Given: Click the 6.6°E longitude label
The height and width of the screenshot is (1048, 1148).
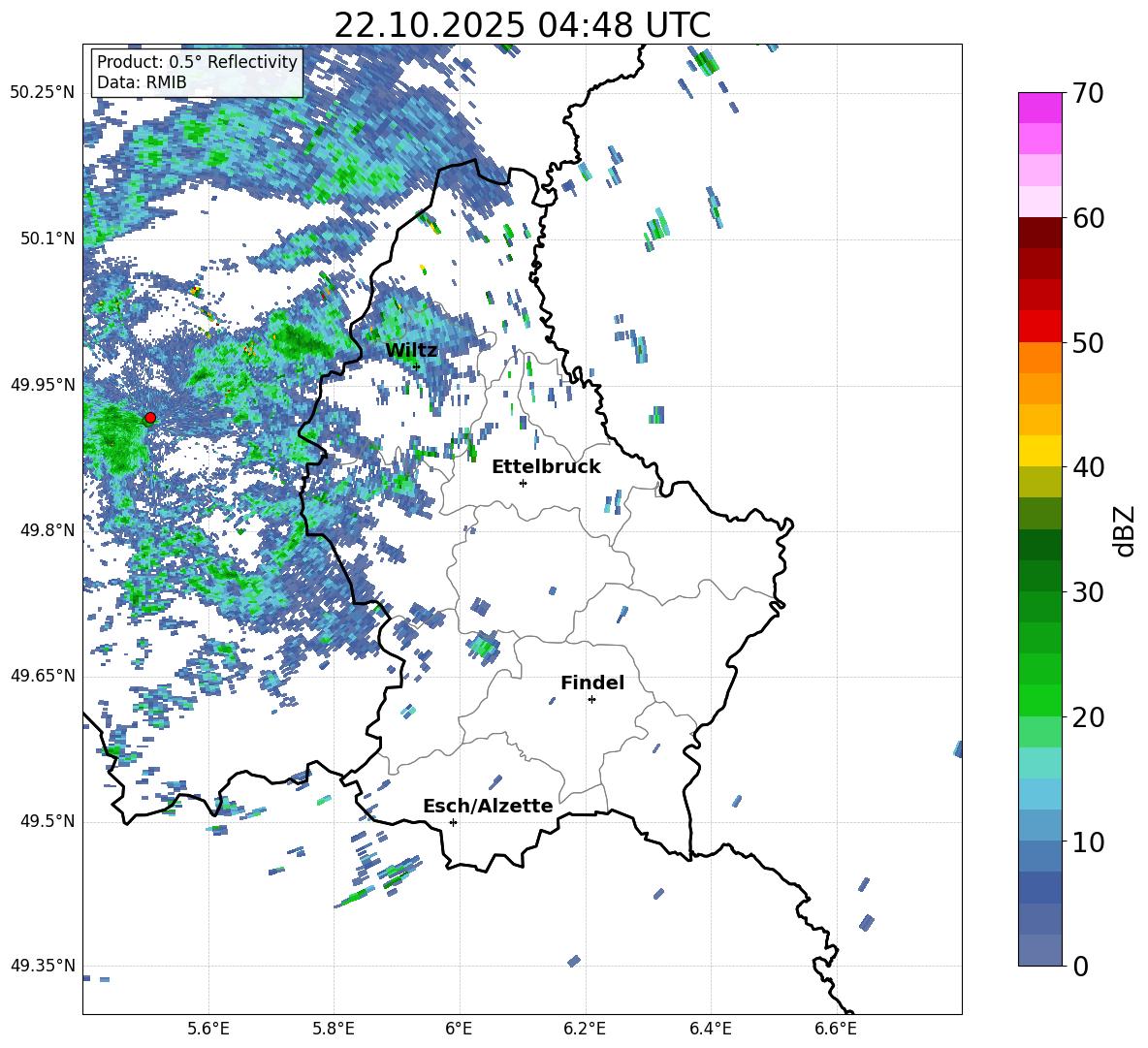Looking at the screenshot, I should coord(836,1029).
